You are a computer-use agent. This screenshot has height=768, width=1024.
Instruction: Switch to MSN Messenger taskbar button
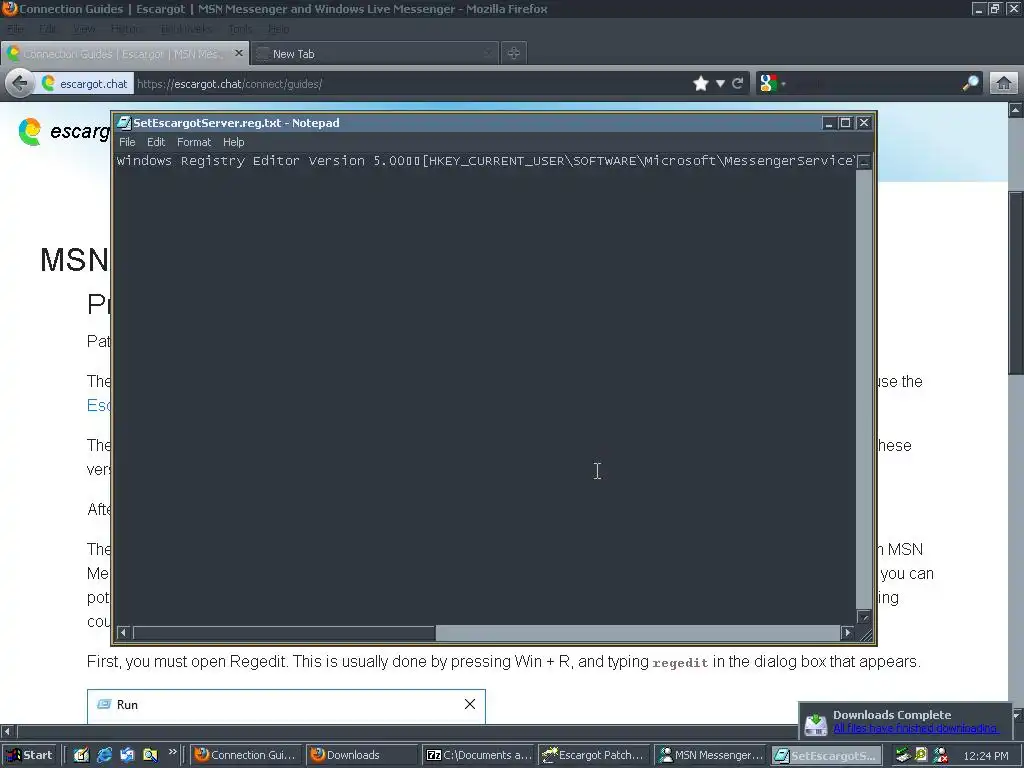pyautogui.click(x=711, y=755)
